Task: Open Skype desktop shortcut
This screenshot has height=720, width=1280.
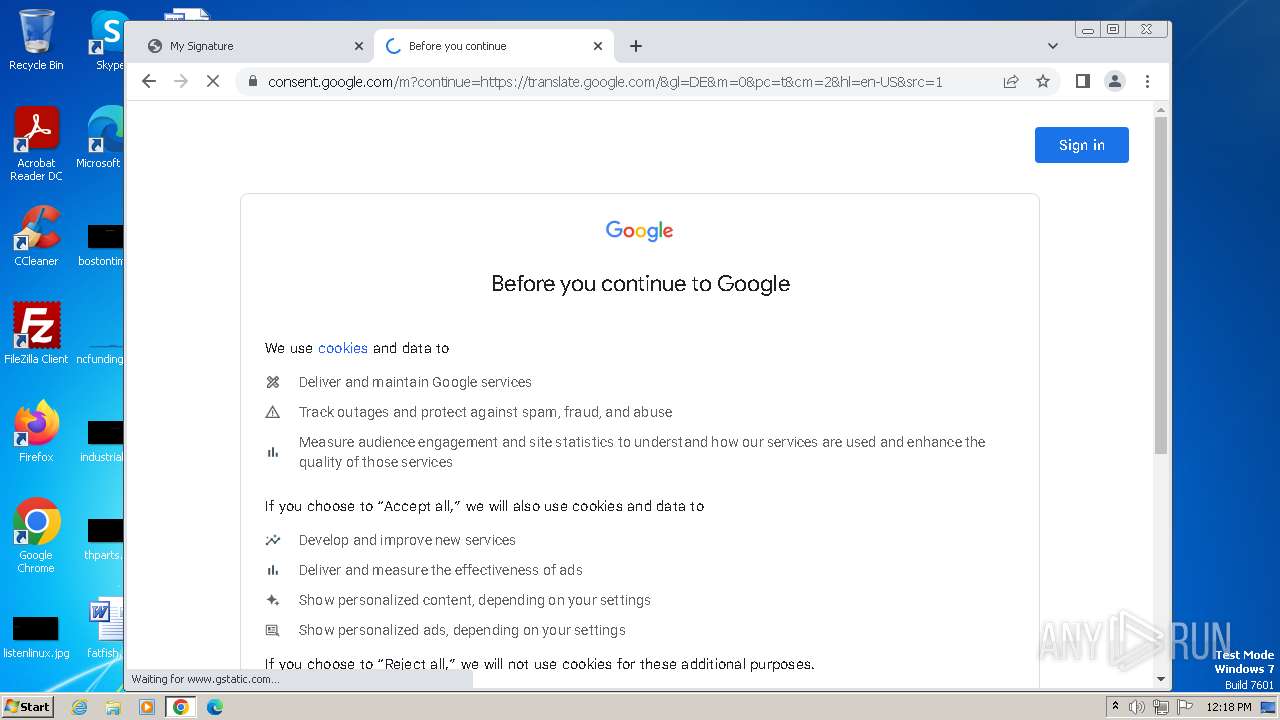Action: [108, 40]
